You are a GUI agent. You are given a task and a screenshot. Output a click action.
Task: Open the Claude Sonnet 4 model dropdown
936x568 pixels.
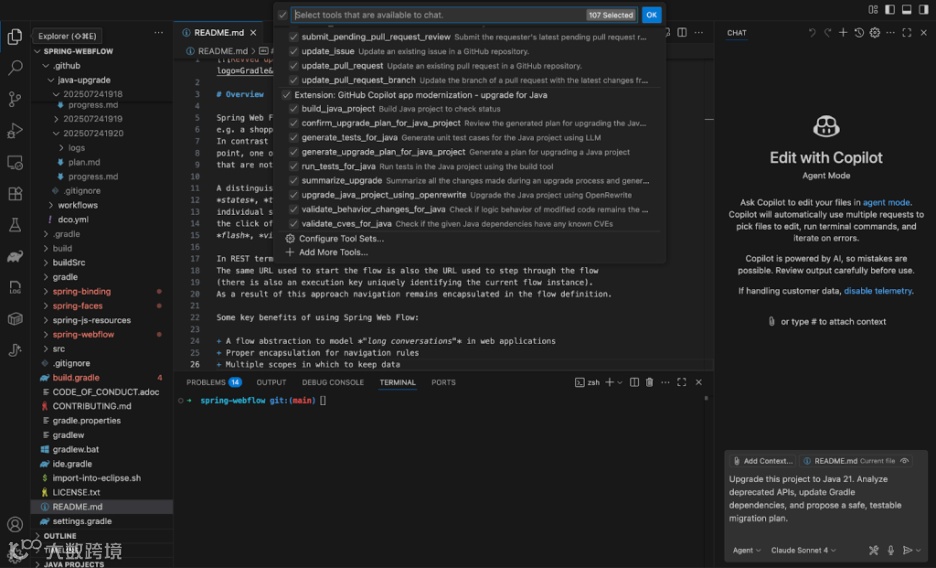tap(803, 550)
